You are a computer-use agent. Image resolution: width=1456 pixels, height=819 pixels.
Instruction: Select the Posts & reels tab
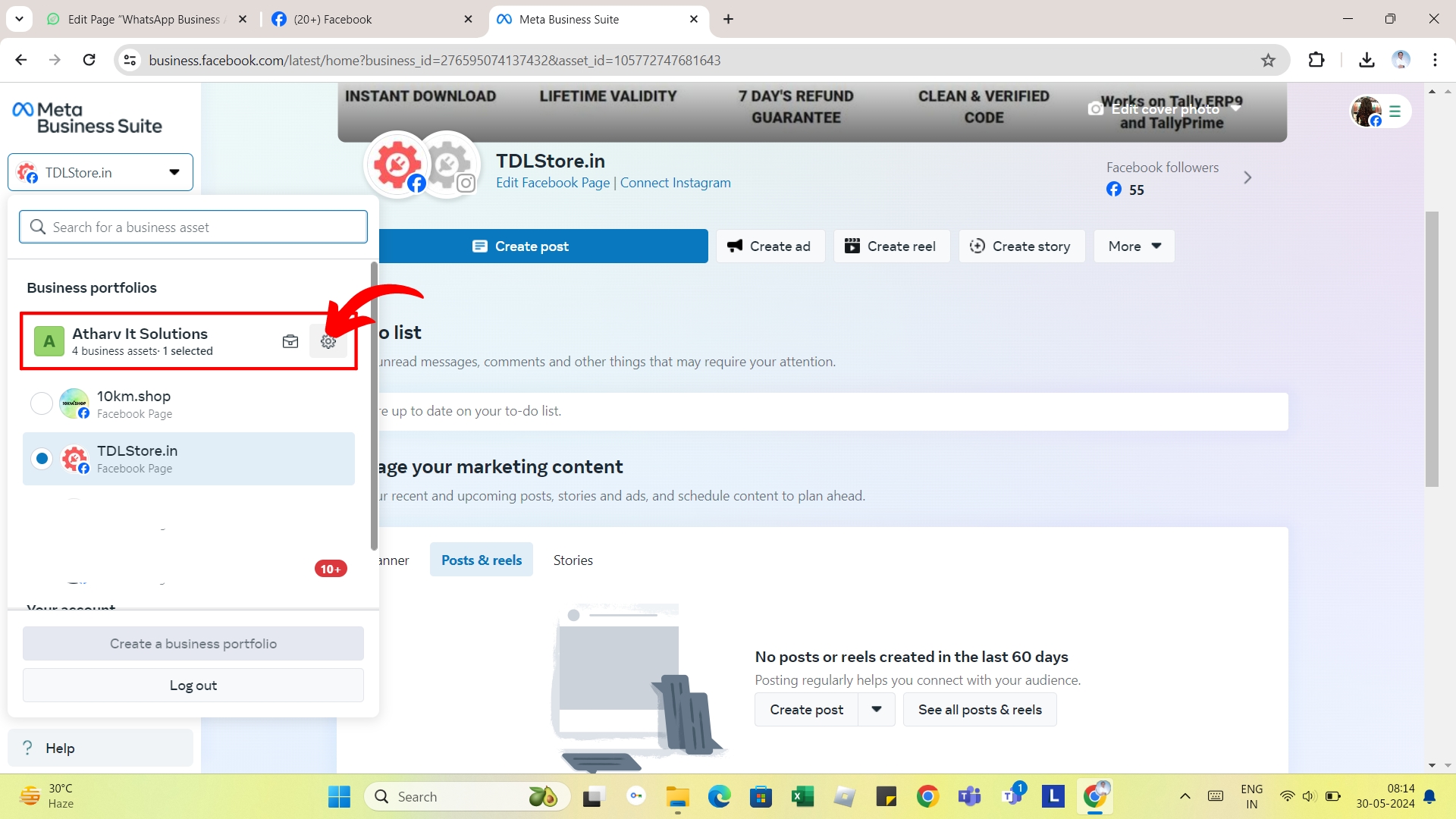pyautogui.click(x=481, y=560)
